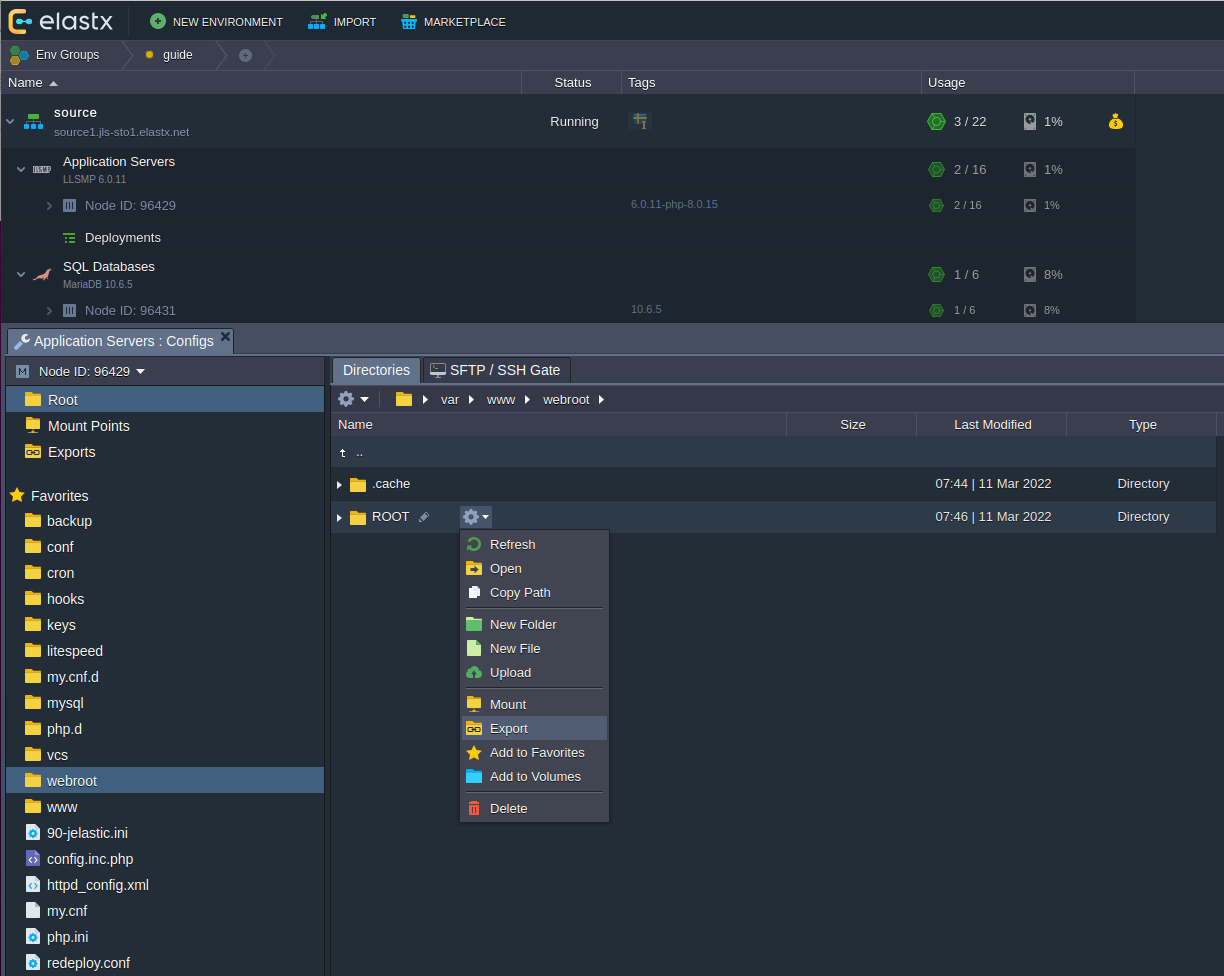Open the directory toolbar gear dropdown

(353, 399)
